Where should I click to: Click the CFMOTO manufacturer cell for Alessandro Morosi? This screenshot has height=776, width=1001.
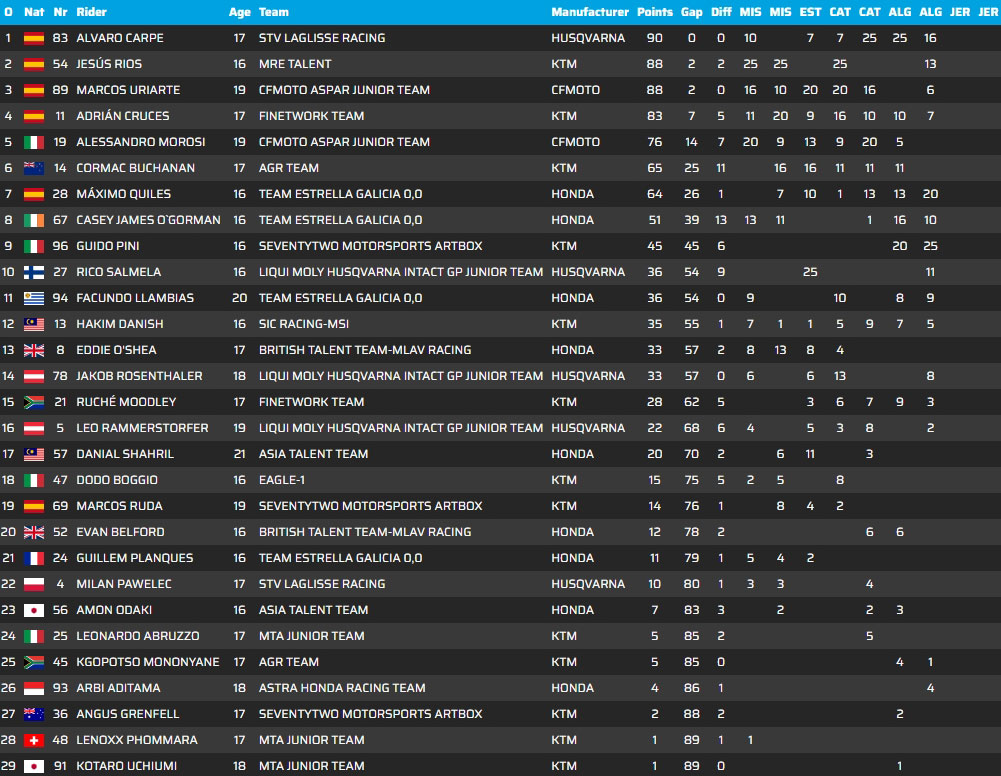pos(576,142)
